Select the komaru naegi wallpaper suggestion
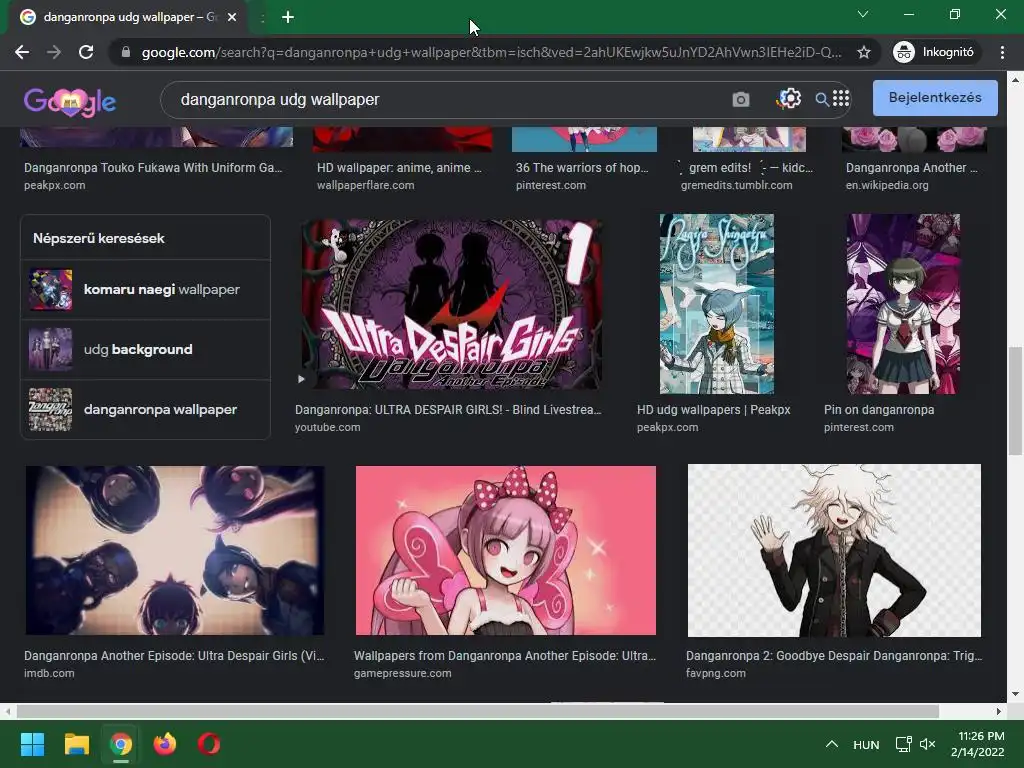Screen dimensions: 1024x768 pos(145,289)
